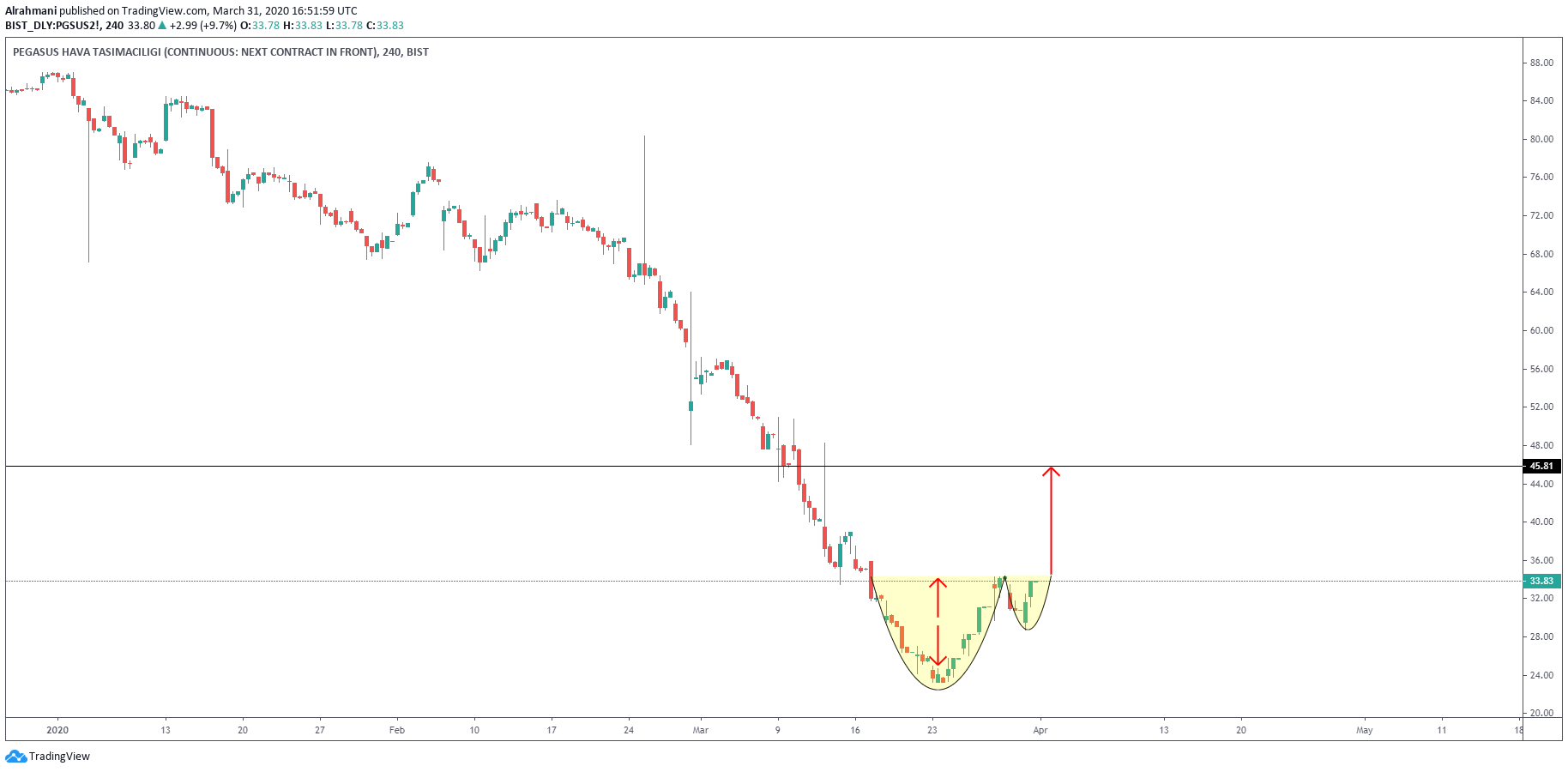Click the close value C:33.83 in header
1568x772 pixels.
coord(385,26)
